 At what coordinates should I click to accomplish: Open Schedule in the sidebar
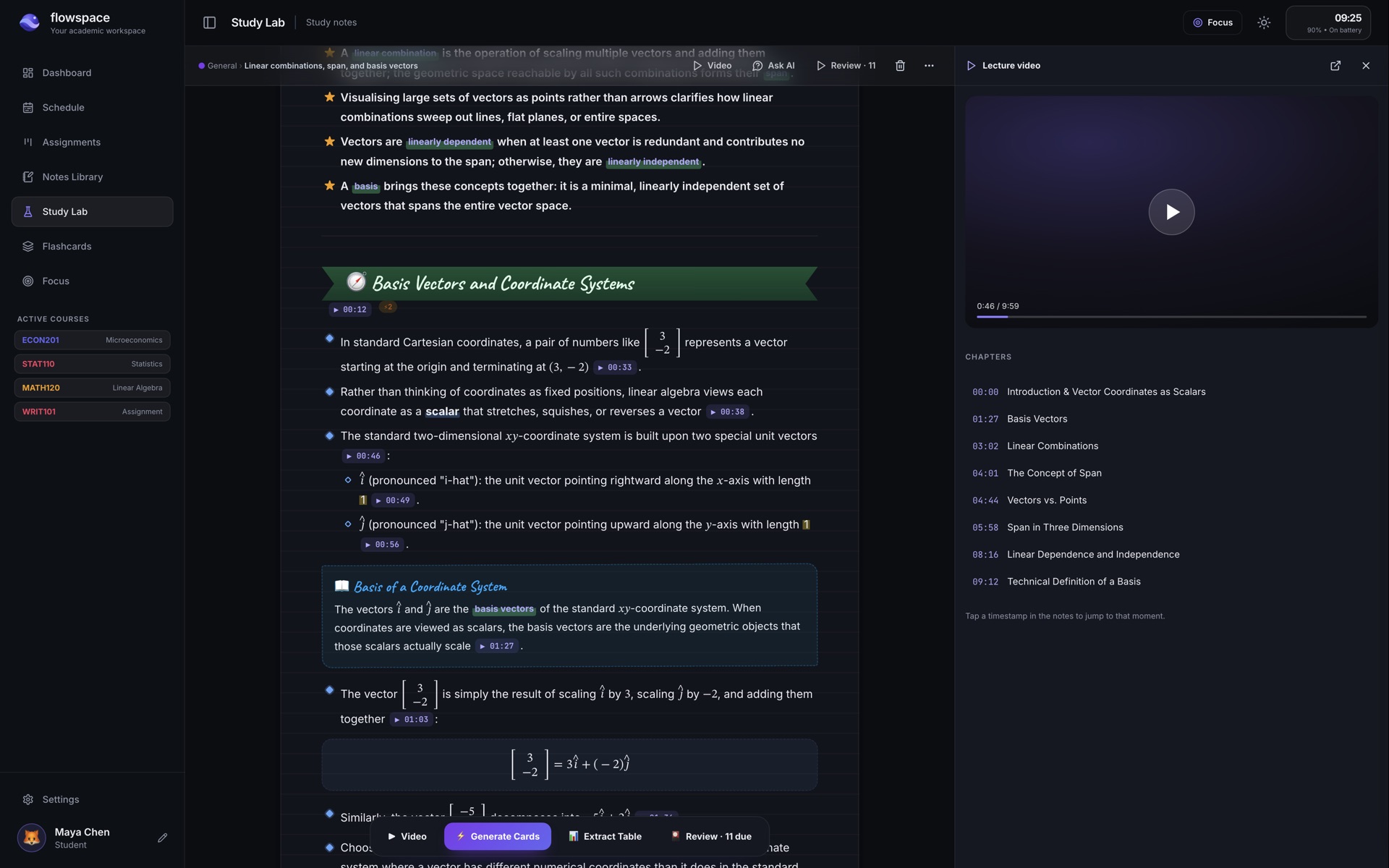point(92,108)
